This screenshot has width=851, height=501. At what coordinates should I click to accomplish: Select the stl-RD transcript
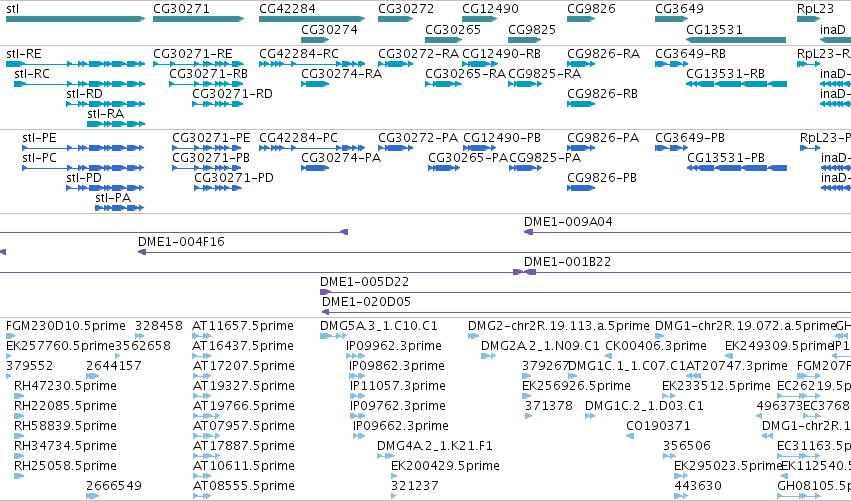click(106, 104)
